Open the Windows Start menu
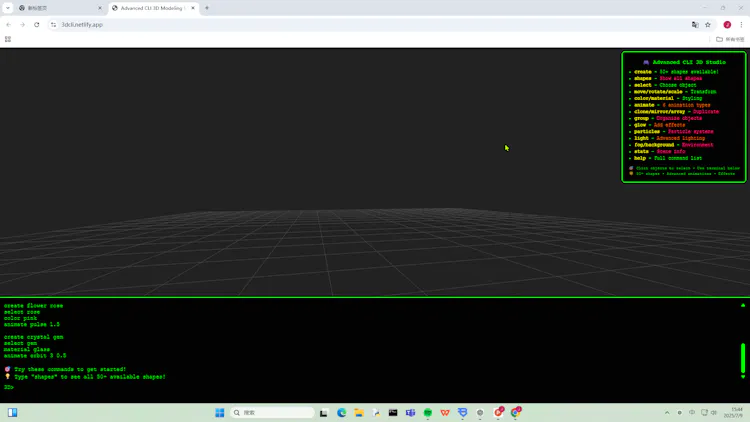 pyautogui.click(x=220, y=412)
